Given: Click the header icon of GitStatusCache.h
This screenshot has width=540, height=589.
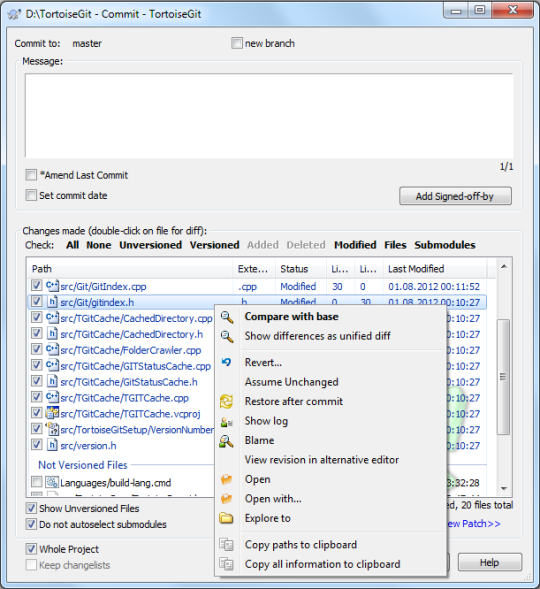Looking at the screenshot, I should (x=52, y=382).
